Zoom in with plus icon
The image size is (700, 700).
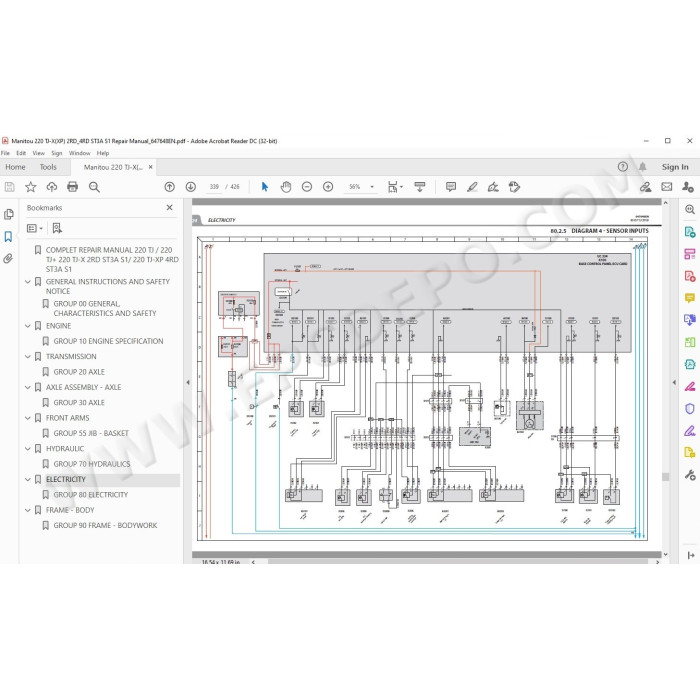328,187
